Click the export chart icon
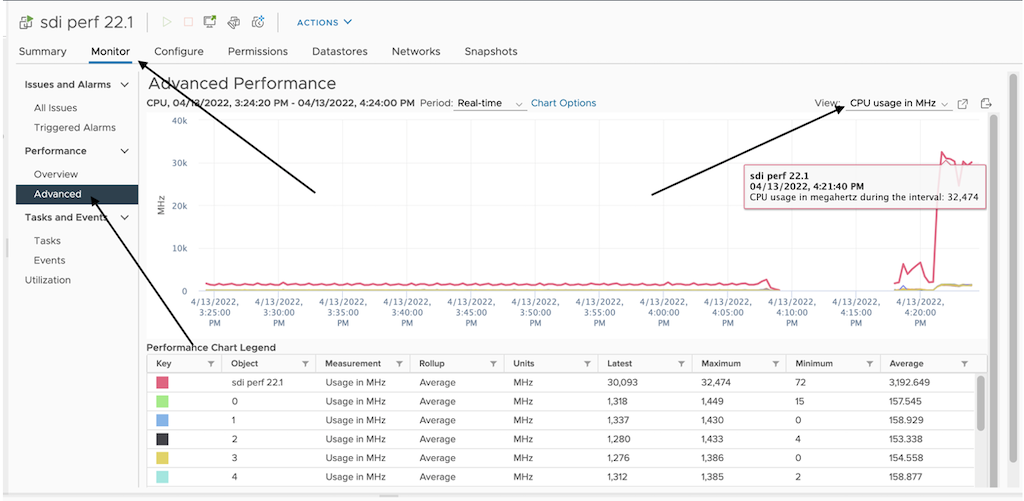The height and width of the screenshot is (501, 1024). (x=986, y=104)
